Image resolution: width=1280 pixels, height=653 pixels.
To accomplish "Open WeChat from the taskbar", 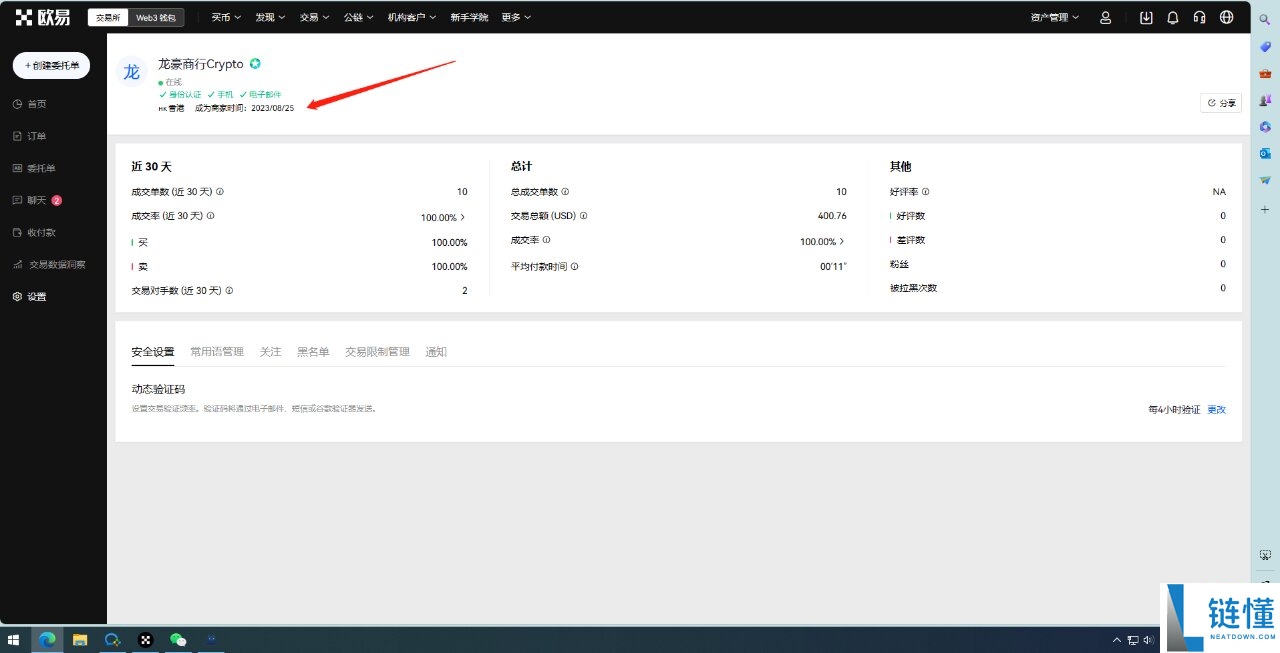I will [x=178, y=640].
